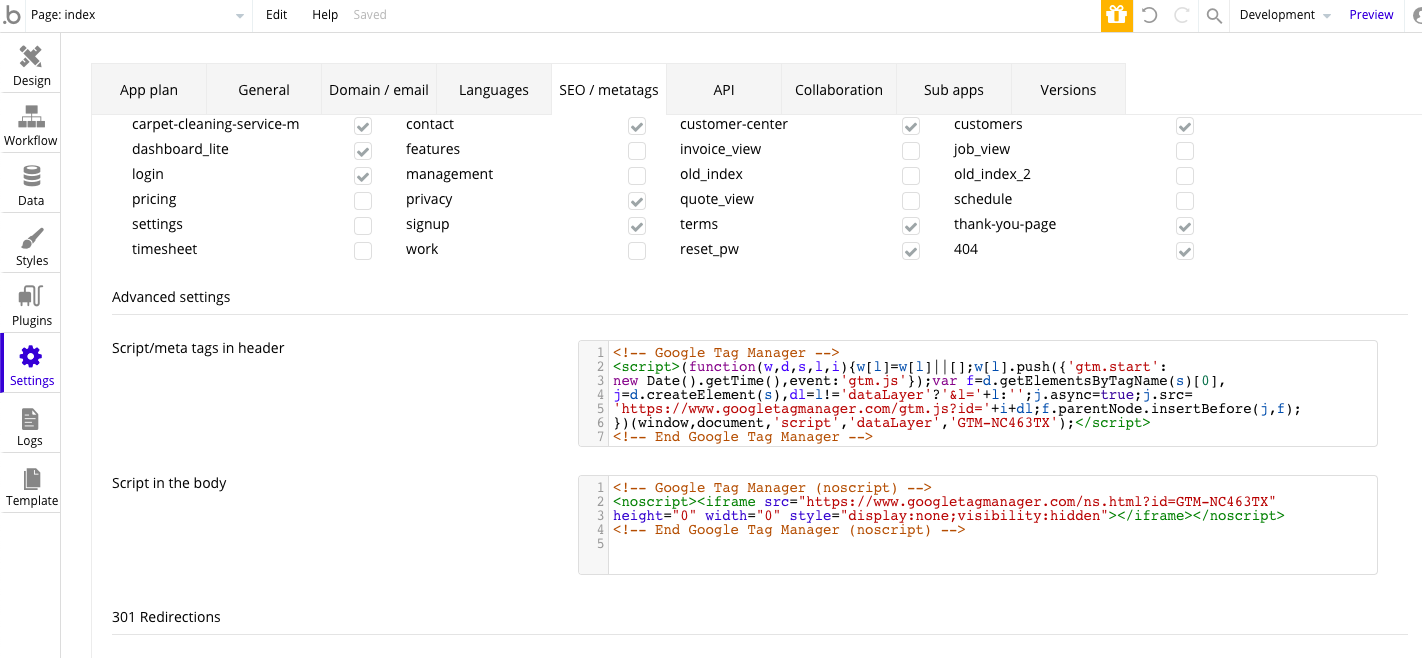Screen dimensions: 1422x658
Task: Open the Plugins section
Action: point(31,305)
